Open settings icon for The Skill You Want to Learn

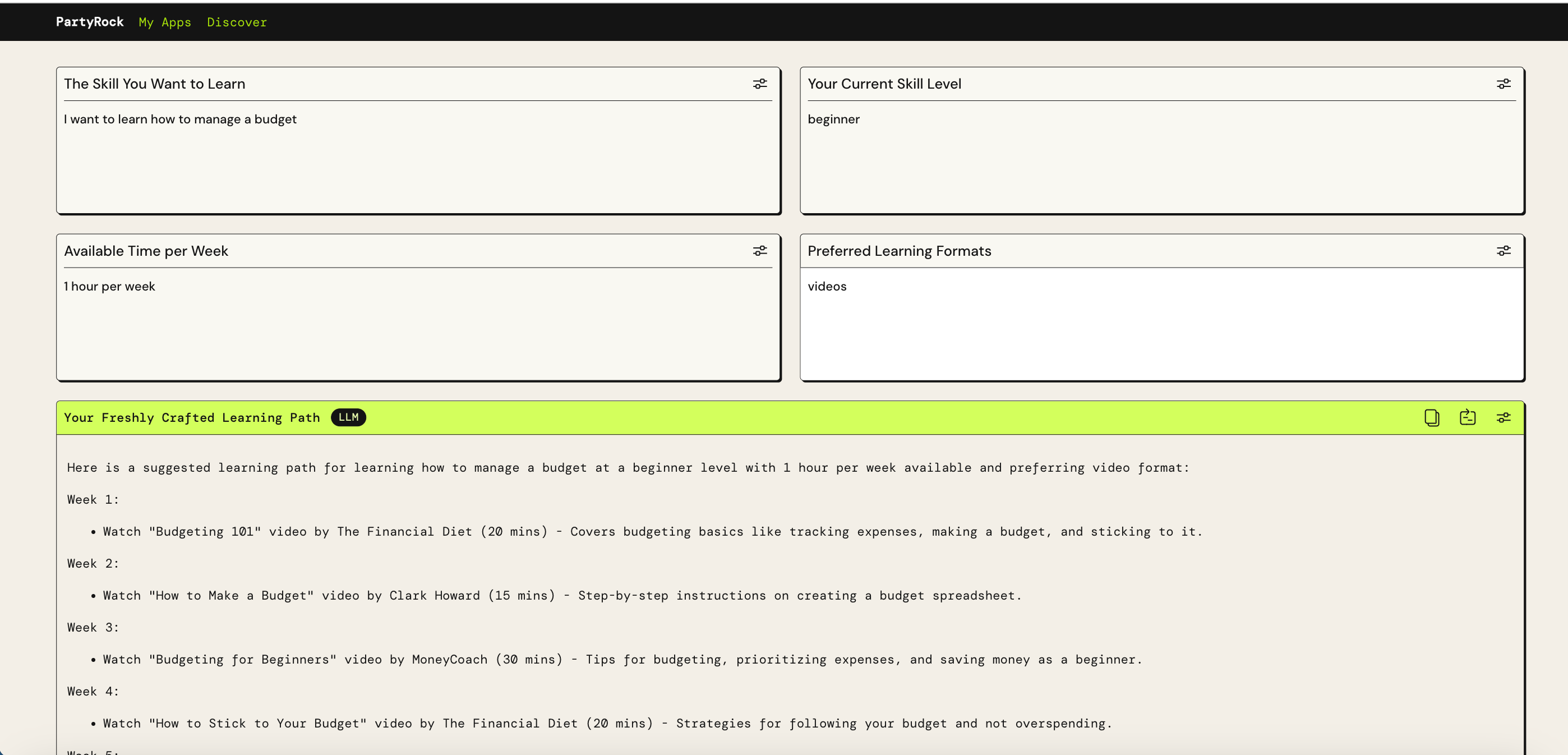coord(760,84)
